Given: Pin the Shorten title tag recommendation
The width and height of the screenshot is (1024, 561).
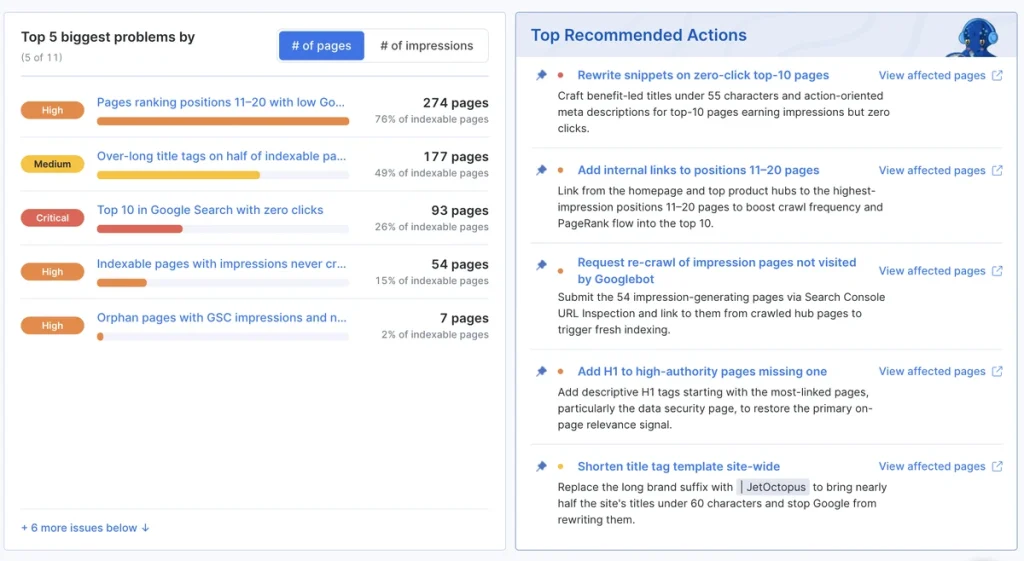Looking at the screenshot, I should (541, 466).
